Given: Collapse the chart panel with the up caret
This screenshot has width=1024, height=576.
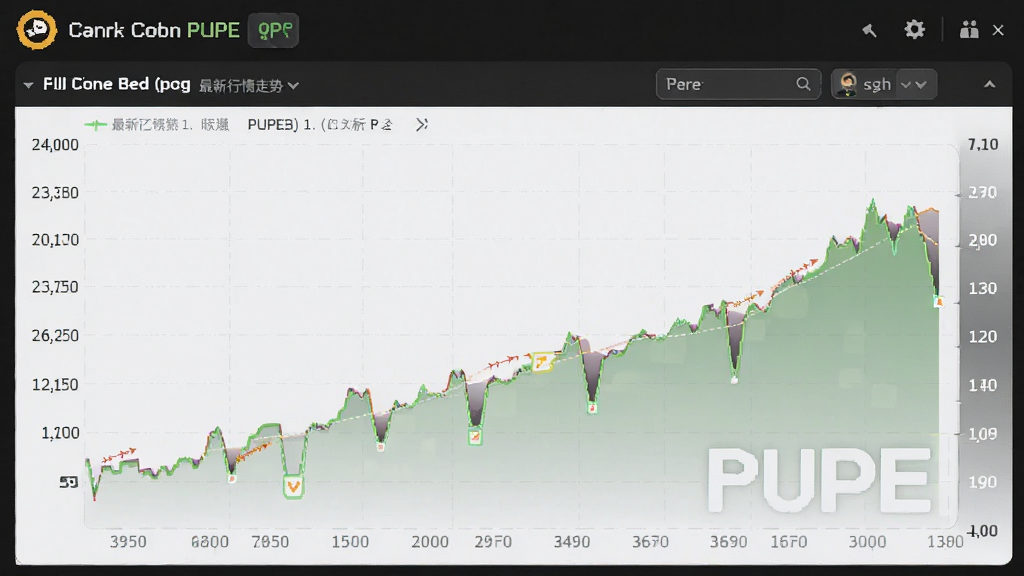Looking at the screenshot, I should click(989, 84).
